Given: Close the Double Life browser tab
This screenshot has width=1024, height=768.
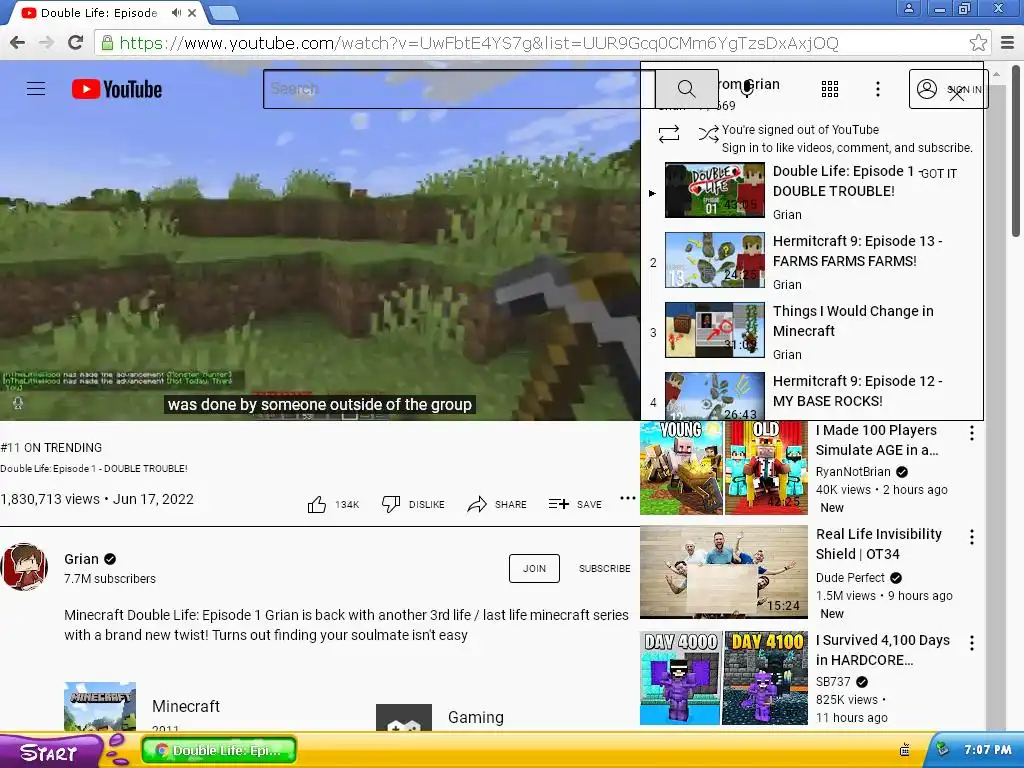Looking at the screenshot, I should coord(192,12).
